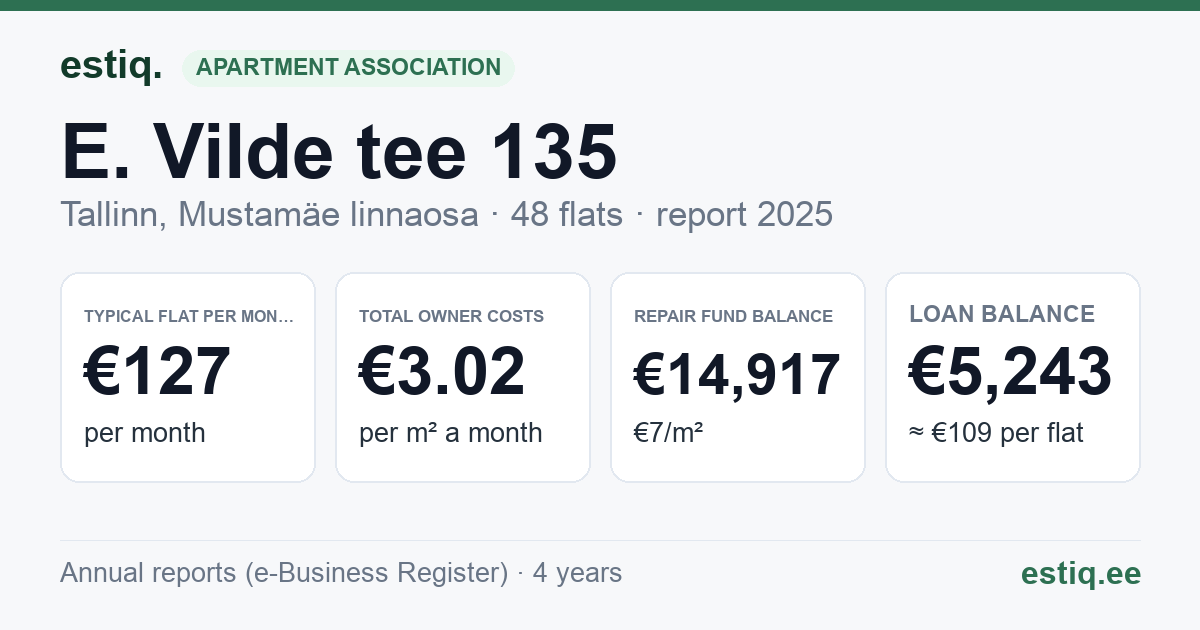This screenshot has height=630, width=1200.
Task: Click the LOAN BALANCE label
Action: coord(1002,314)
